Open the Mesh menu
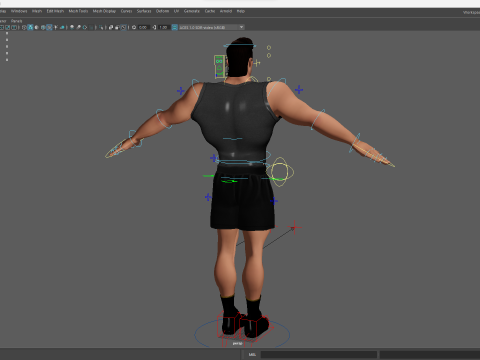Screen dimensions: 480x360 click(37, 11)
